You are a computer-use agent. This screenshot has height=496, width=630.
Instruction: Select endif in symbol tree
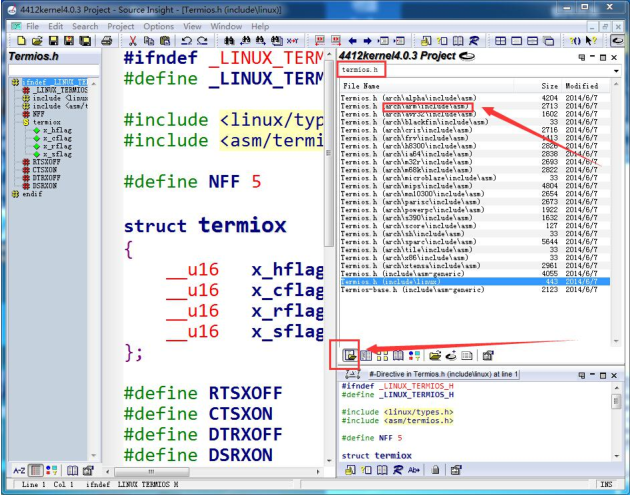coord(32,194)
